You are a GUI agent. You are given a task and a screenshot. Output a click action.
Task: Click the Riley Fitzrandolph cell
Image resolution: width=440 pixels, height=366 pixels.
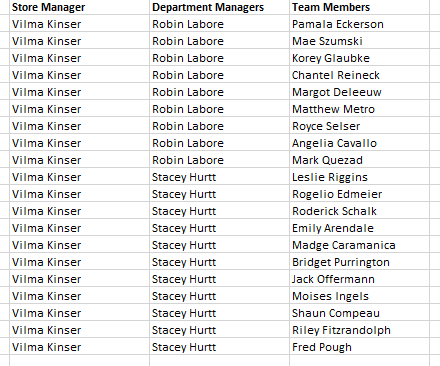(359, 330)
